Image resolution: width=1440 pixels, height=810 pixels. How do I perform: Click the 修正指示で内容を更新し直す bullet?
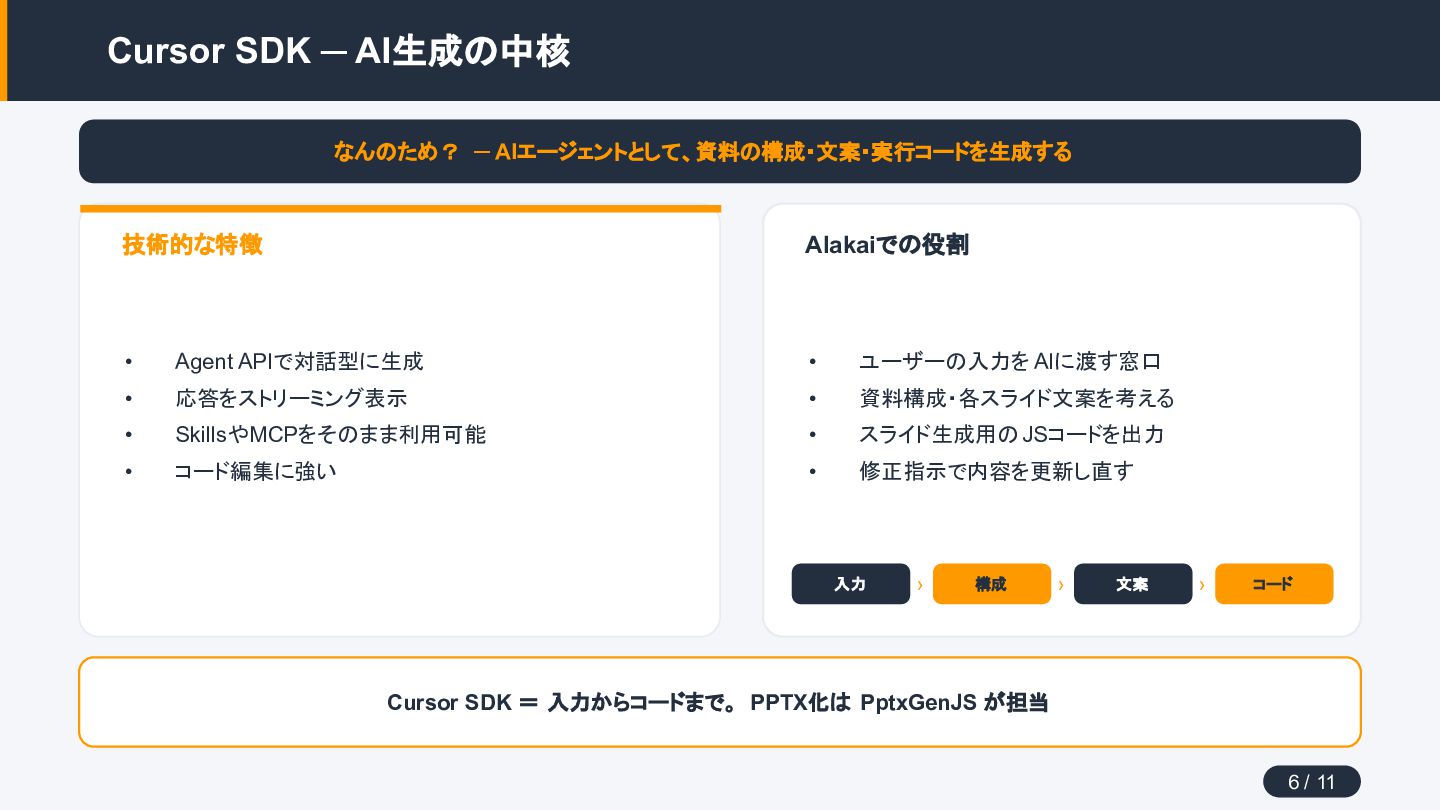[996, 471]
